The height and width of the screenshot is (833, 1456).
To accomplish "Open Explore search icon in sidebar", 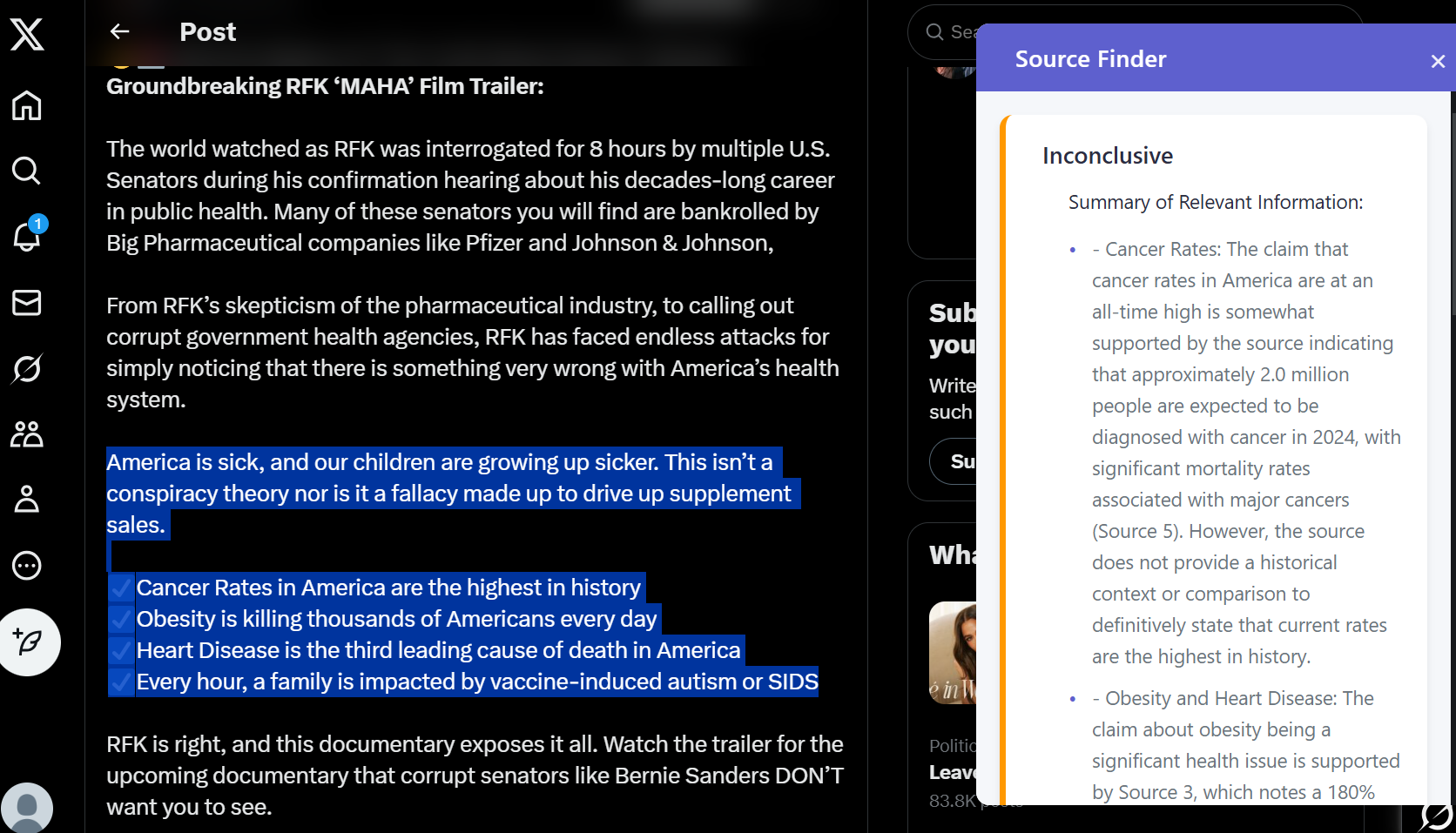I will pos(27,171).
